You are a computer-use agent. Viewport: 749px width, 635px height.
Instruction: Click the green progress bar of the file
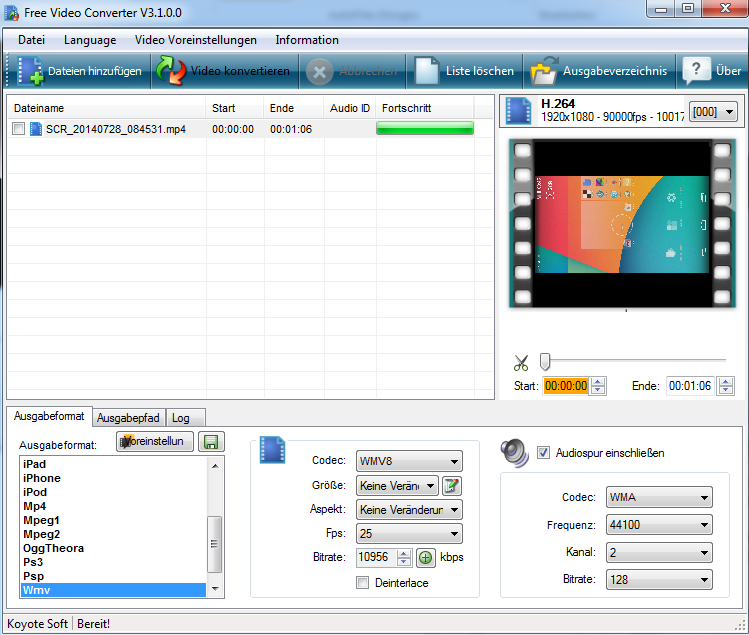425,129
